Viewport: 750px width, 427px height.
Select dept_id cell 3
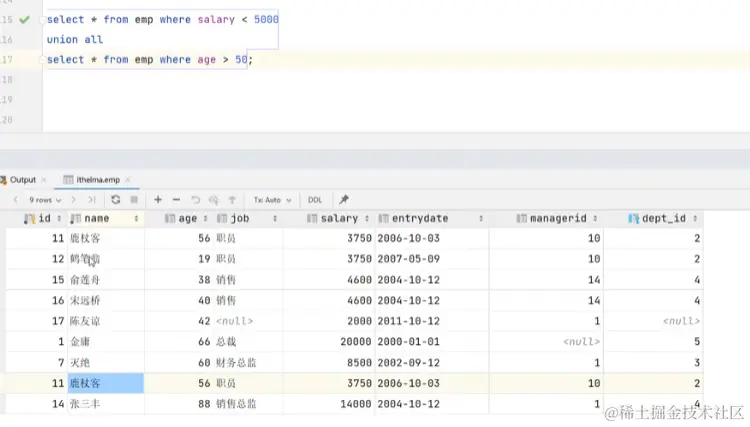pos(653,362)
